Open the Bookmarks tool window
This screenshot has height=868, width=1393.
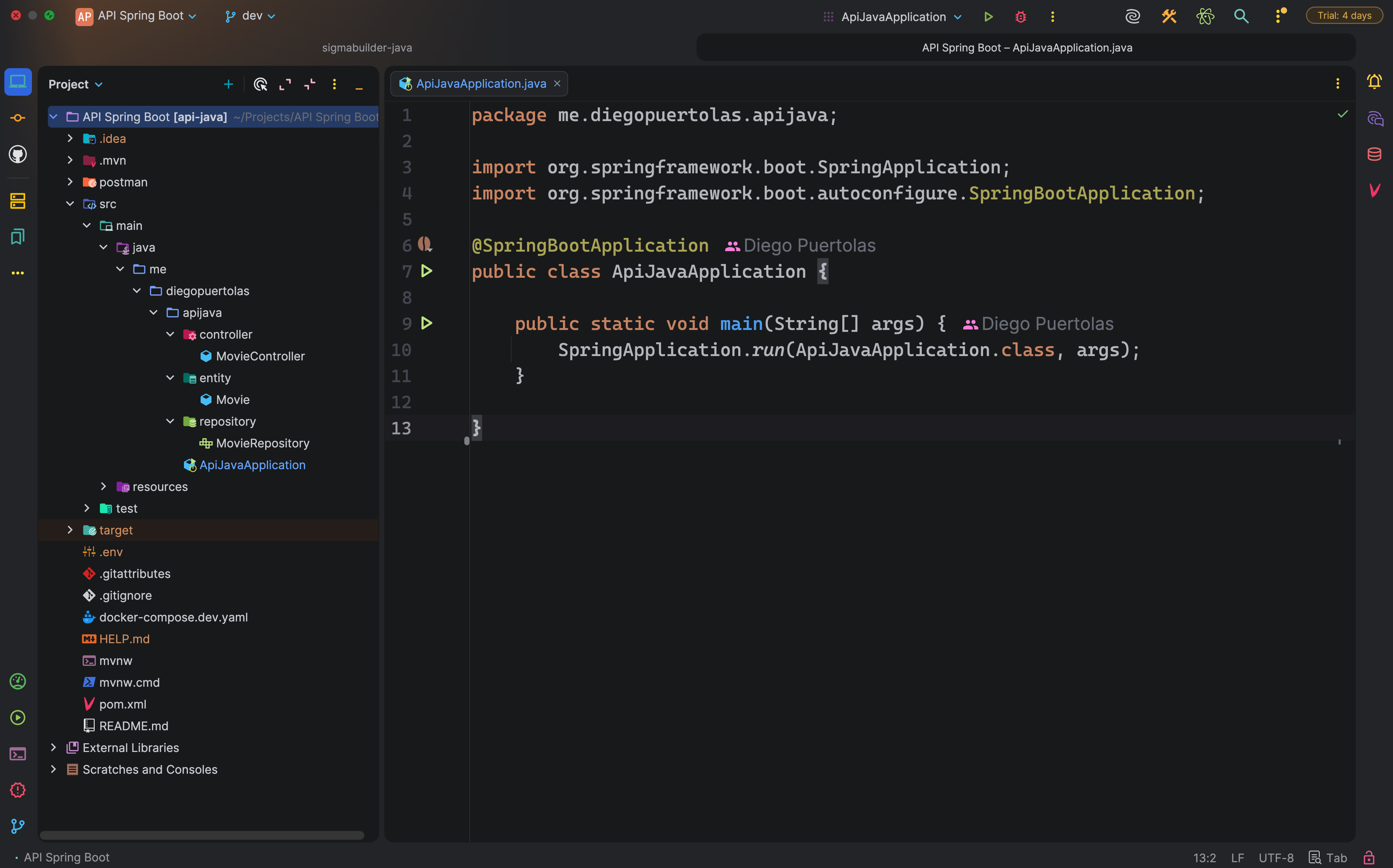[18, 237]
